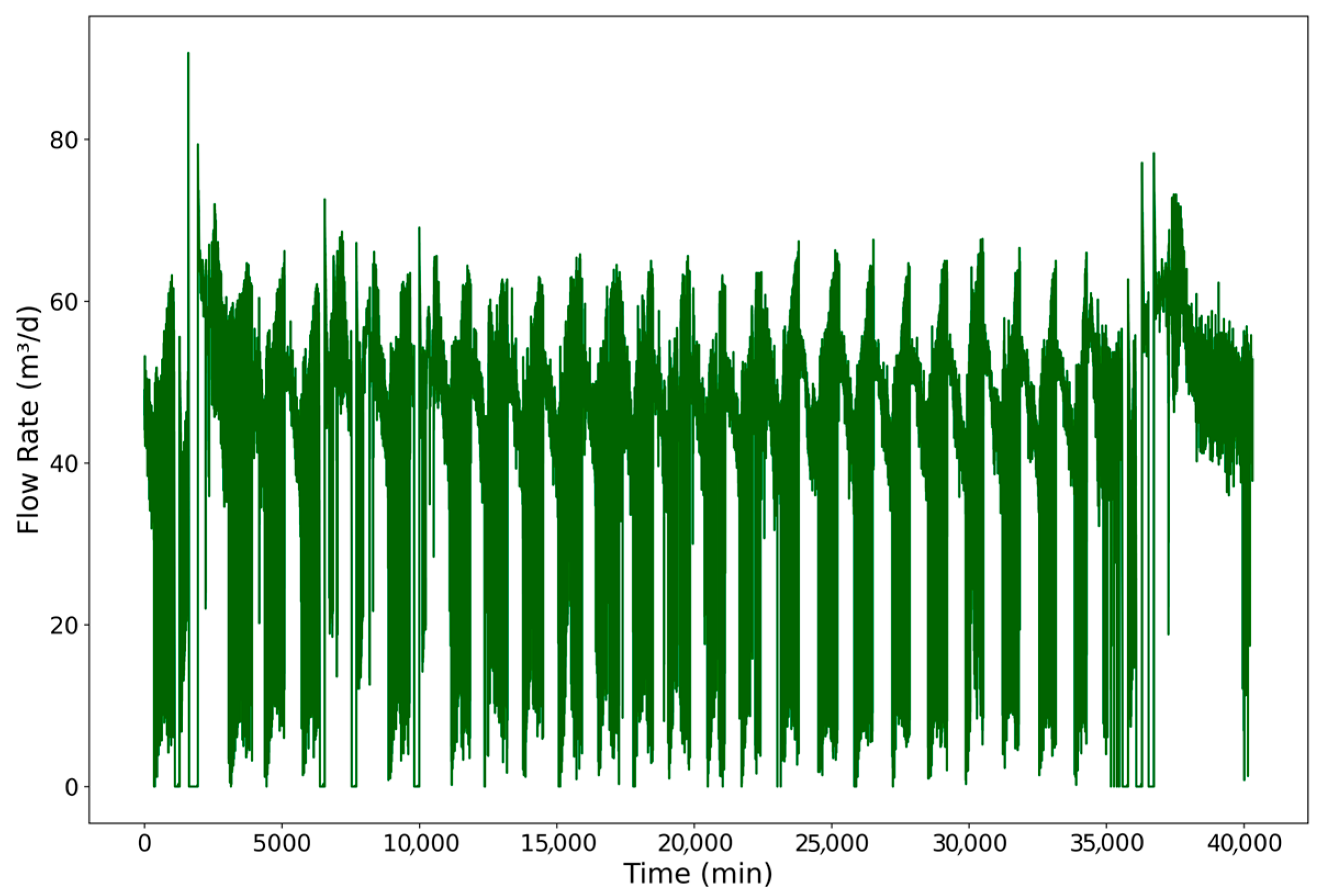This screenshot has width=1322, height=896.
Task: Click the x-axis tick label 35,000
Action: [1107, 843]
